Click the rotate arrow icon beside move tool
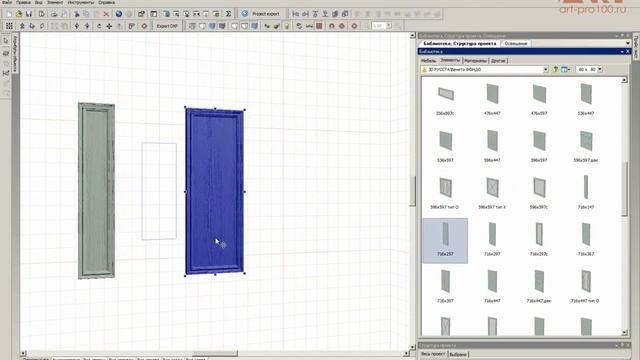Viewport: 640px width, 360px height. [x=99, y=26]
